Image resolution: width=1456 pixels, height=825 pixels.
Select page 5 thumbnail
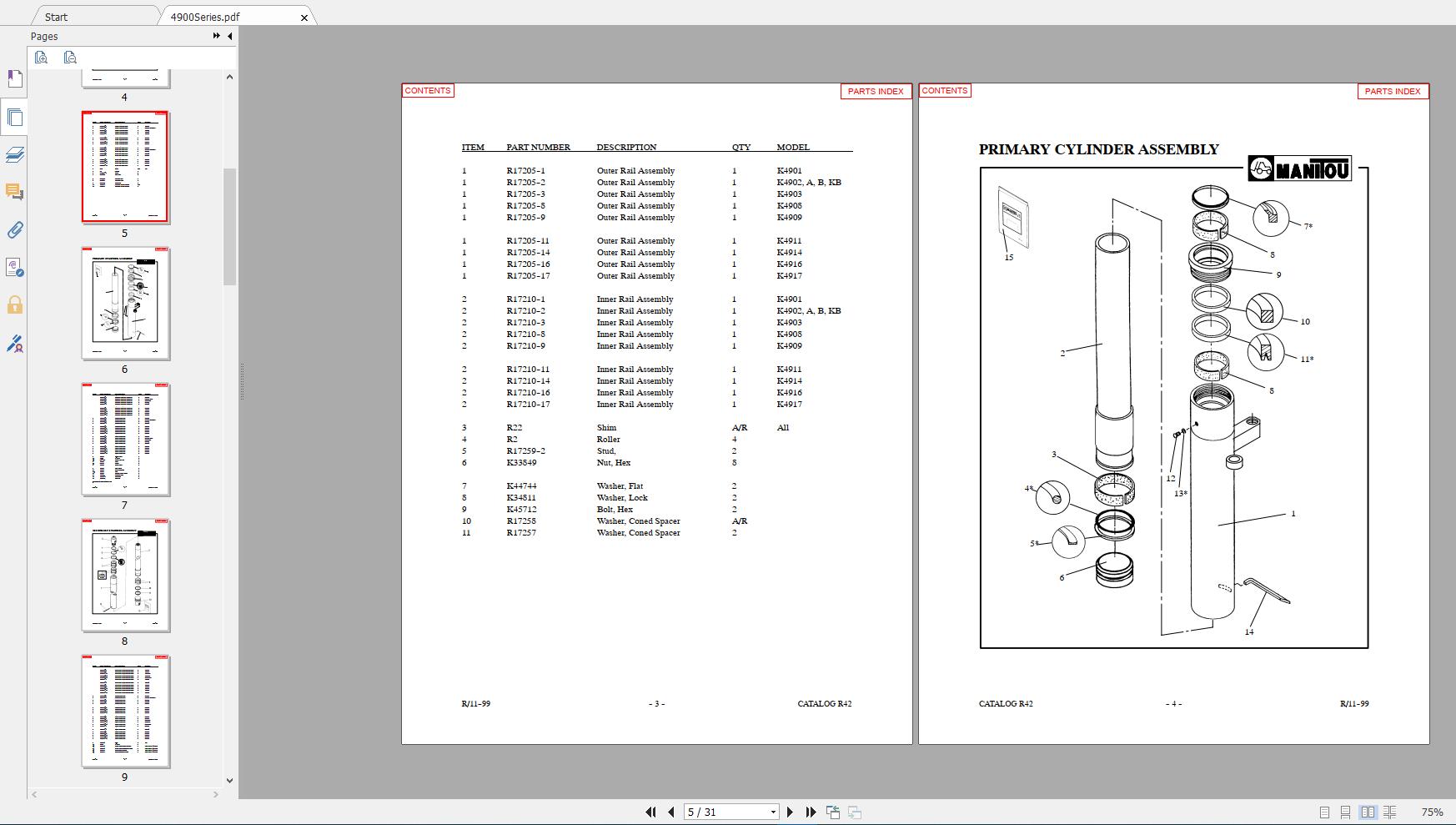[125, 167]
